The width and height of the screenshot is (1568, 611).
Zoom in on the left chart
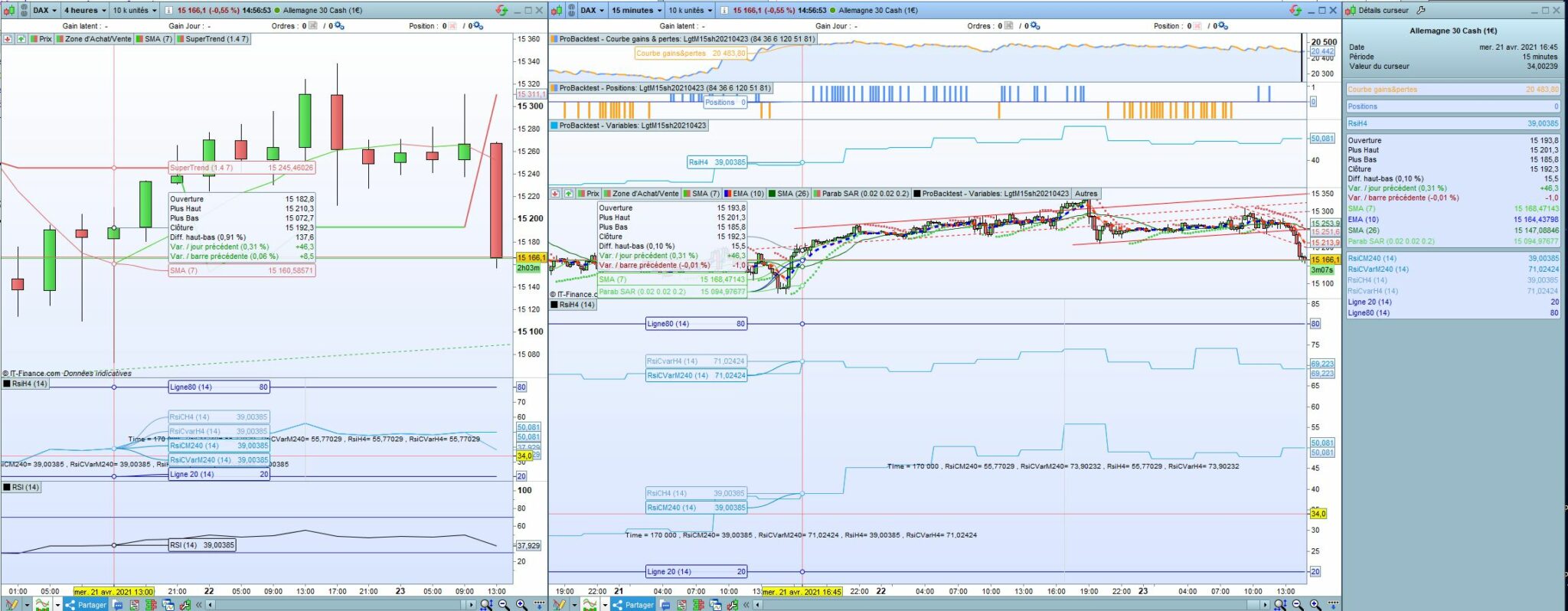(521, 605)
